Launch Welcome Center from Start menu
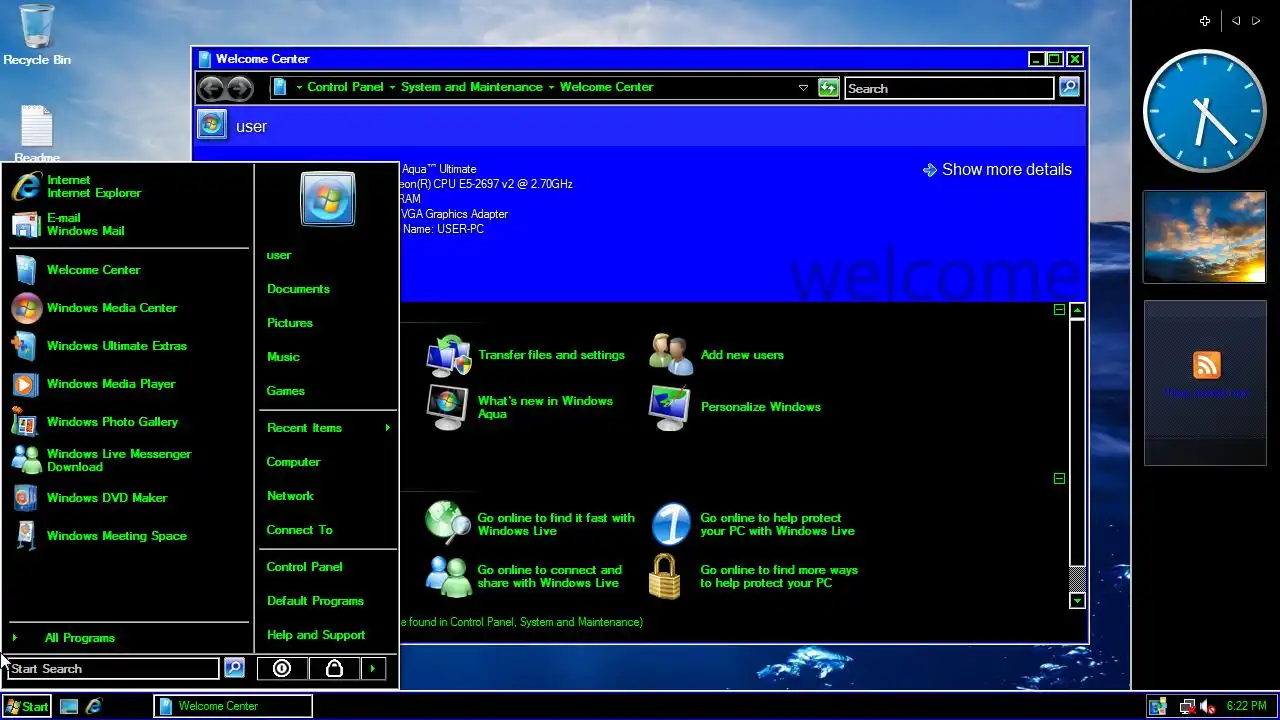 [126, 270]
